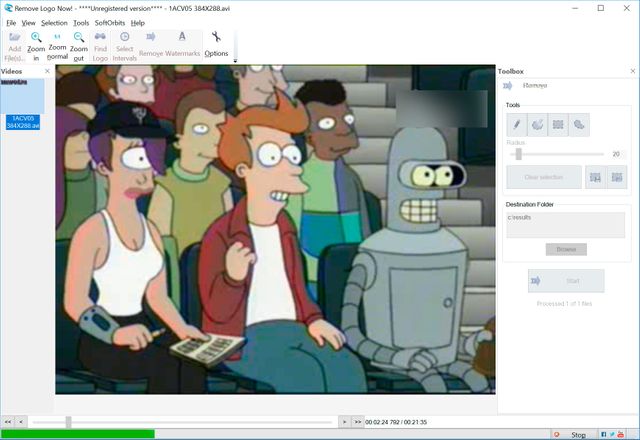This screenshot has height=440, width=640.
Task: Click the Zoom in toolbar icon
Action: [x=36, y=45]
